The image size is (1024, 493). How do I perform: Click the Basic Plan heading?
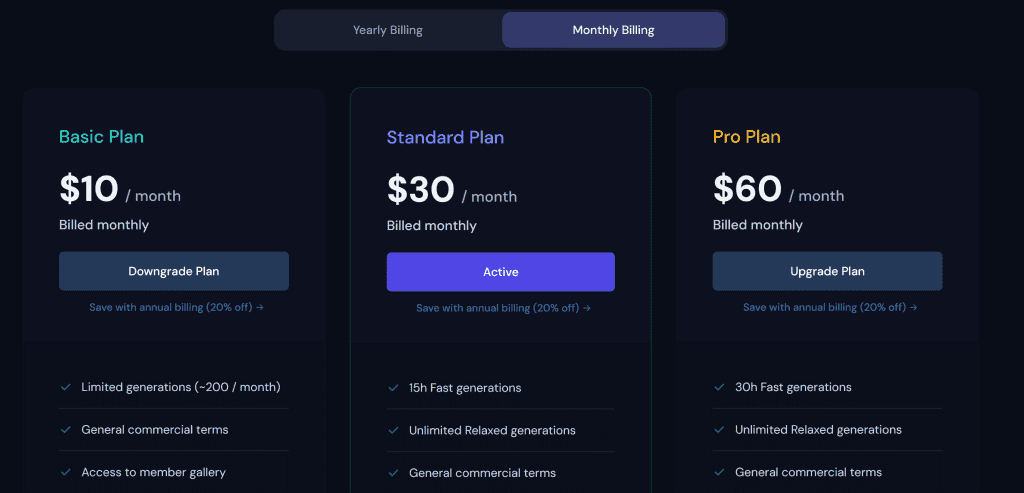101,137
